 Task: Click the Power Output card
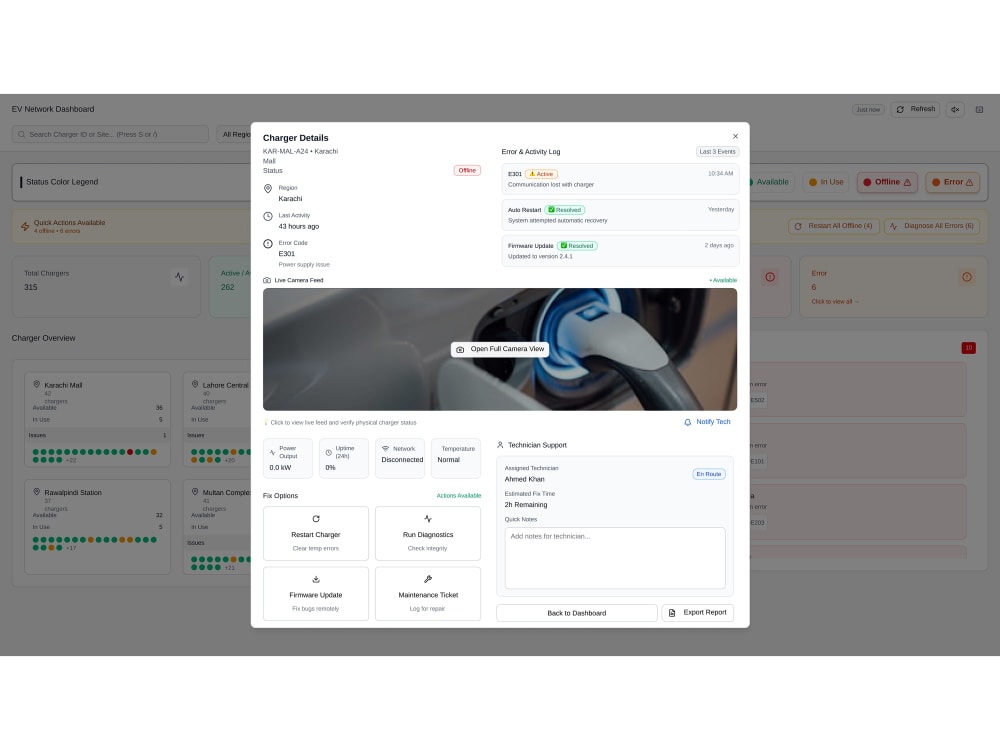[x=288, y=458]
